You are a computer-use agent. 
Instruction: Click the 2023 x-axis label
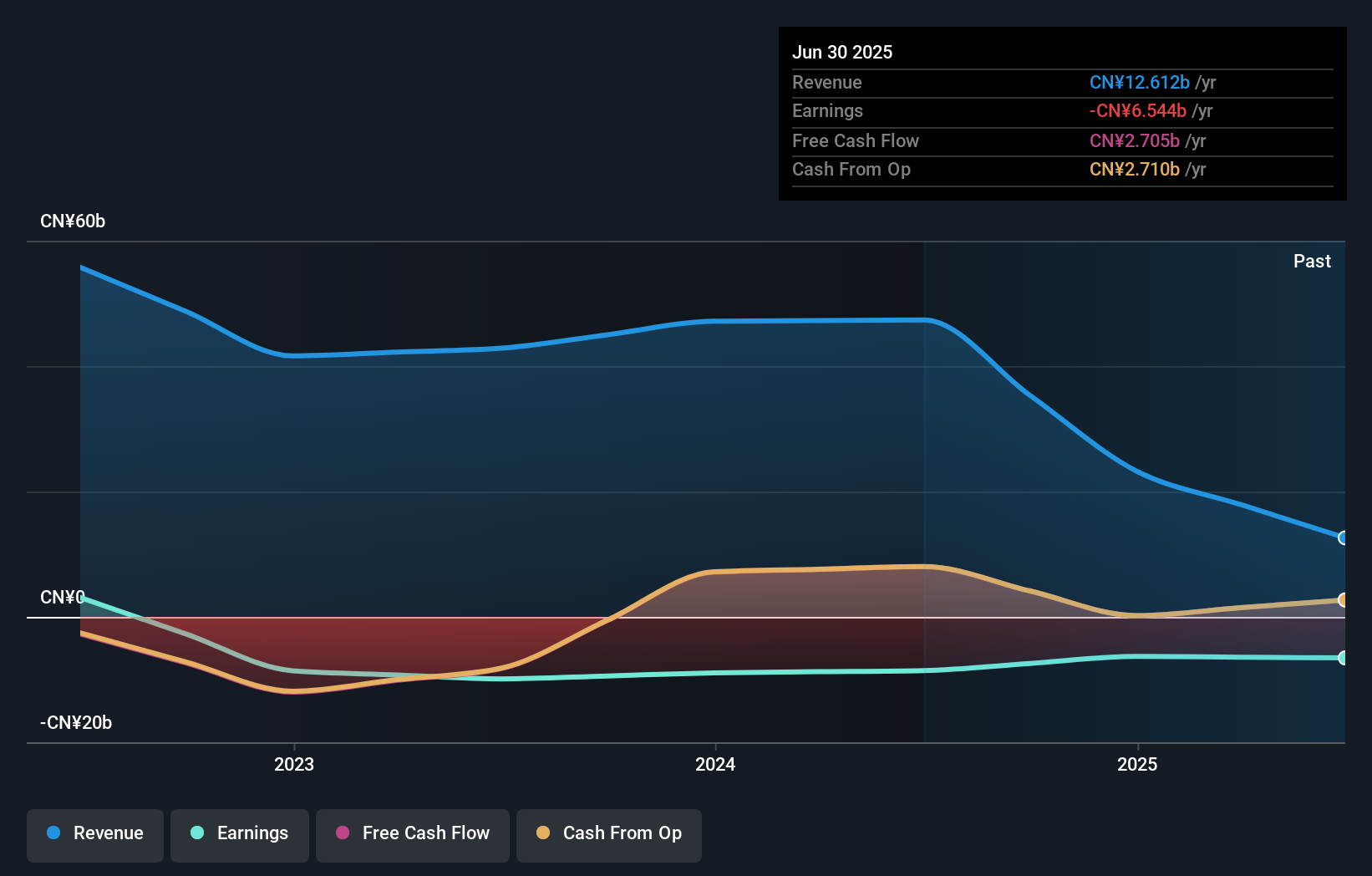coord(294,764)
